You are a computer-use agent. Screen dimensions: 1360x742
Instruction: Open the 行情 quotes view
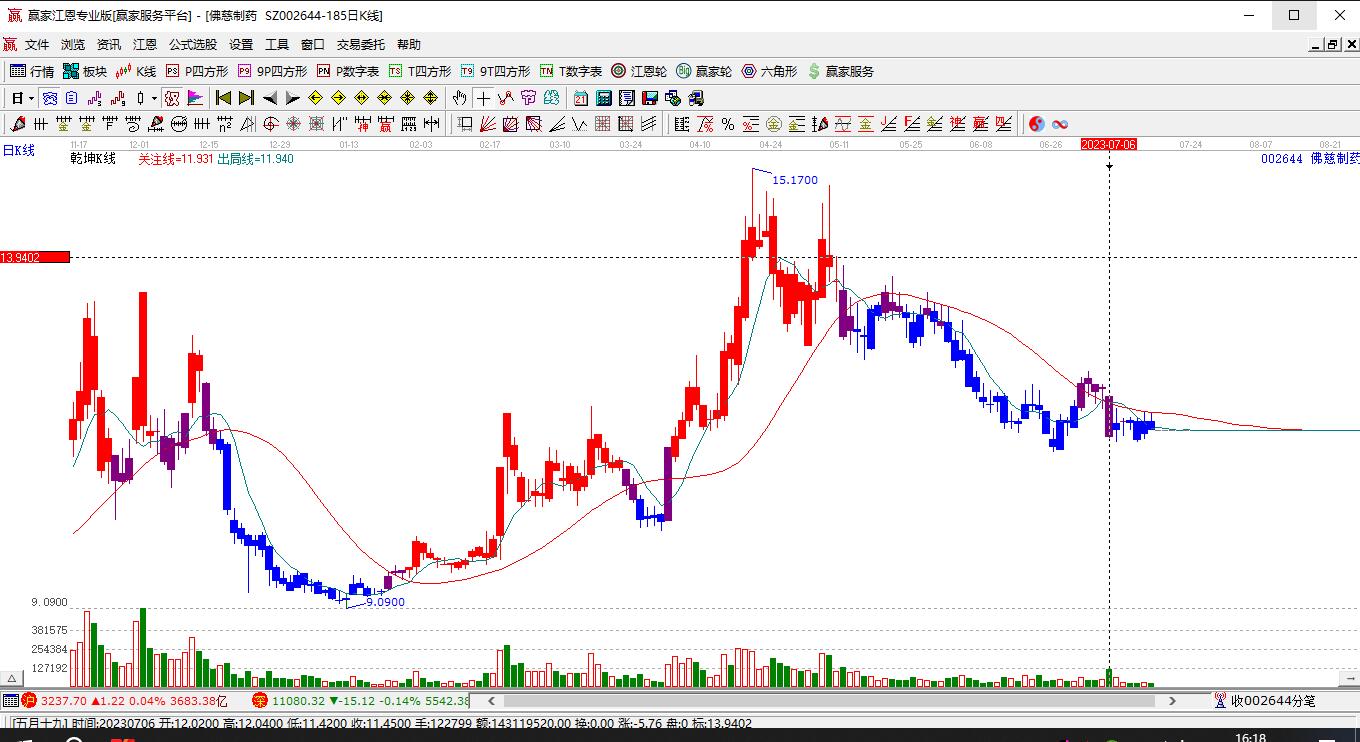coord(32,71)
